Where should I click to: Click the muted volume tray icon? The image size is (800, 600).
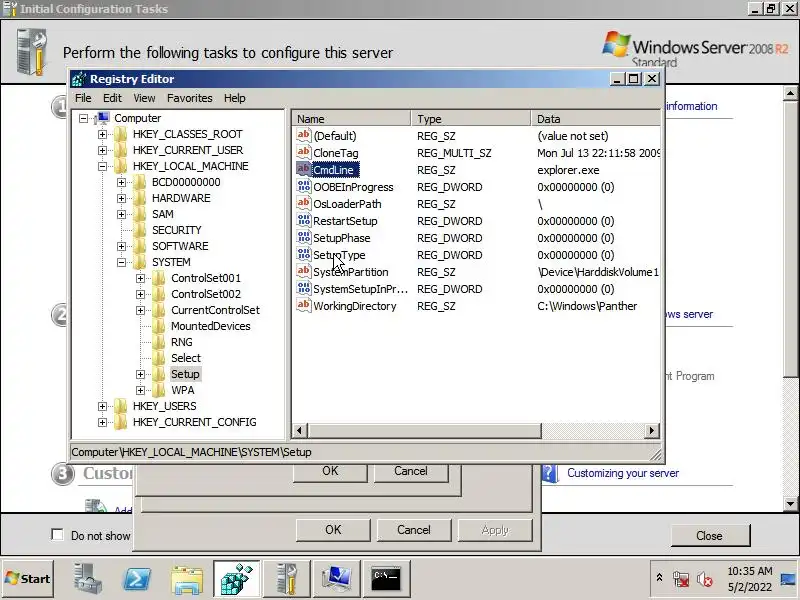tap(705, 579)
